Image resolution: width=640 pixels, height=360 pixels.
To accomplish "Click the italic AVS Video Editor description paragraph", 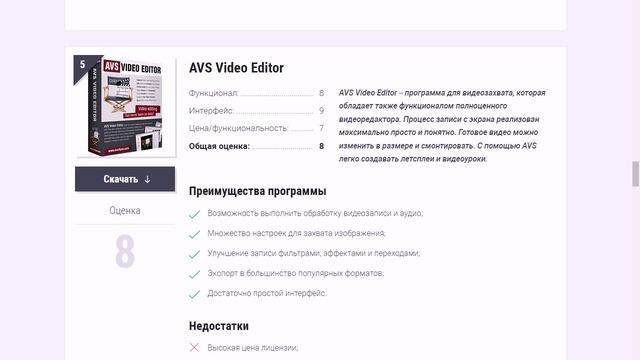I will tap(442, 126).
